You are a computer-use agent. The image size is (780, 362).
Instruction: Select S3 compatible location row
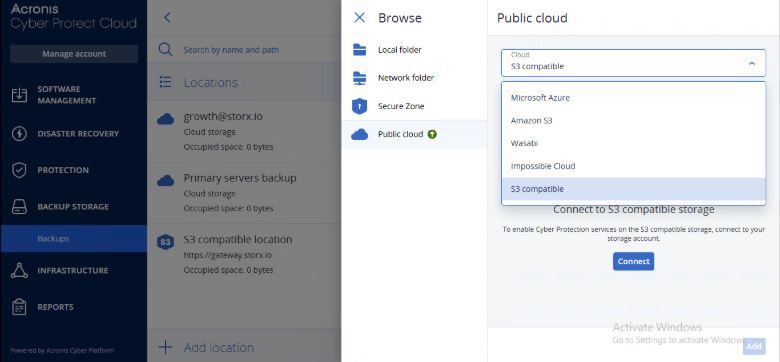[244, 254]
